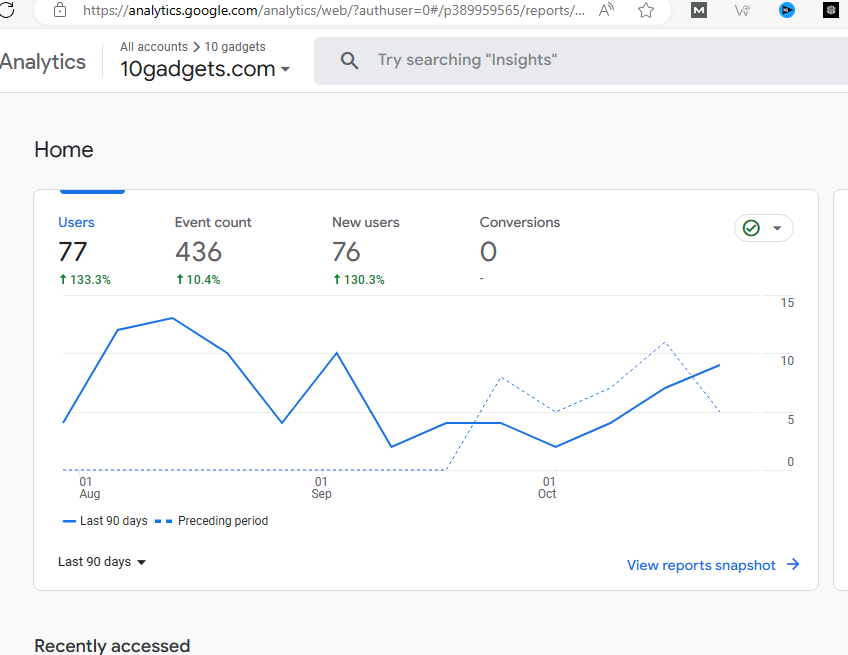Click the Analytics logo text
The width and height of the screenshot is (848, 655).
43,62
